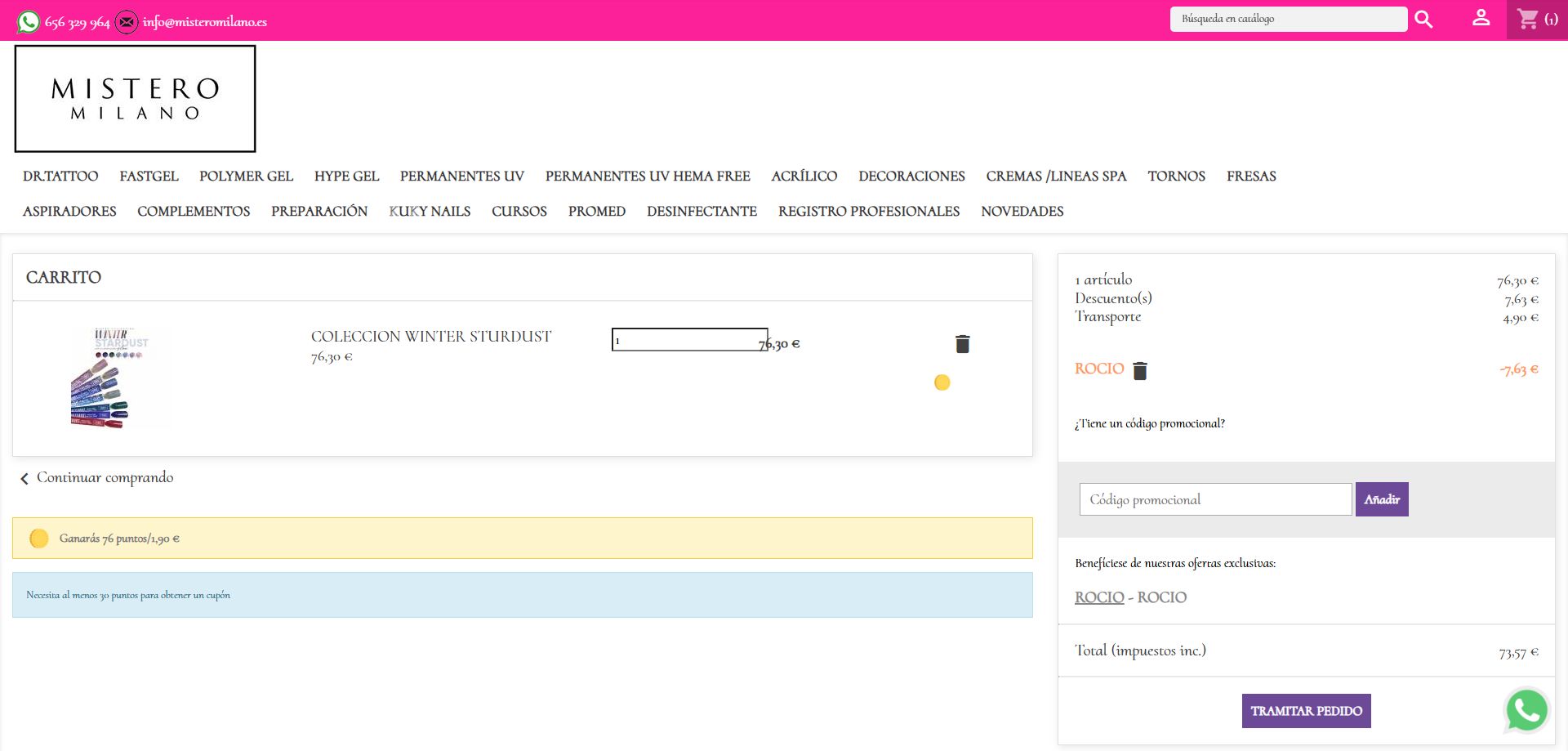Click the back chevron beside Continuar comprando

pyautogui.click(x=24, y=479)
